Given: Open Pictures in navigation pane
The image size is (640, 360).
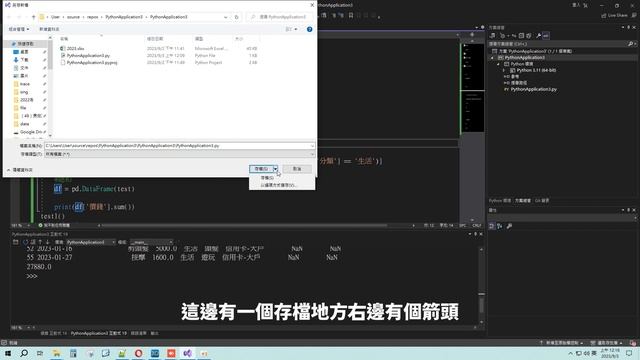Looking at the screenshot, I should pyautogui.click(x=24, y=76).
